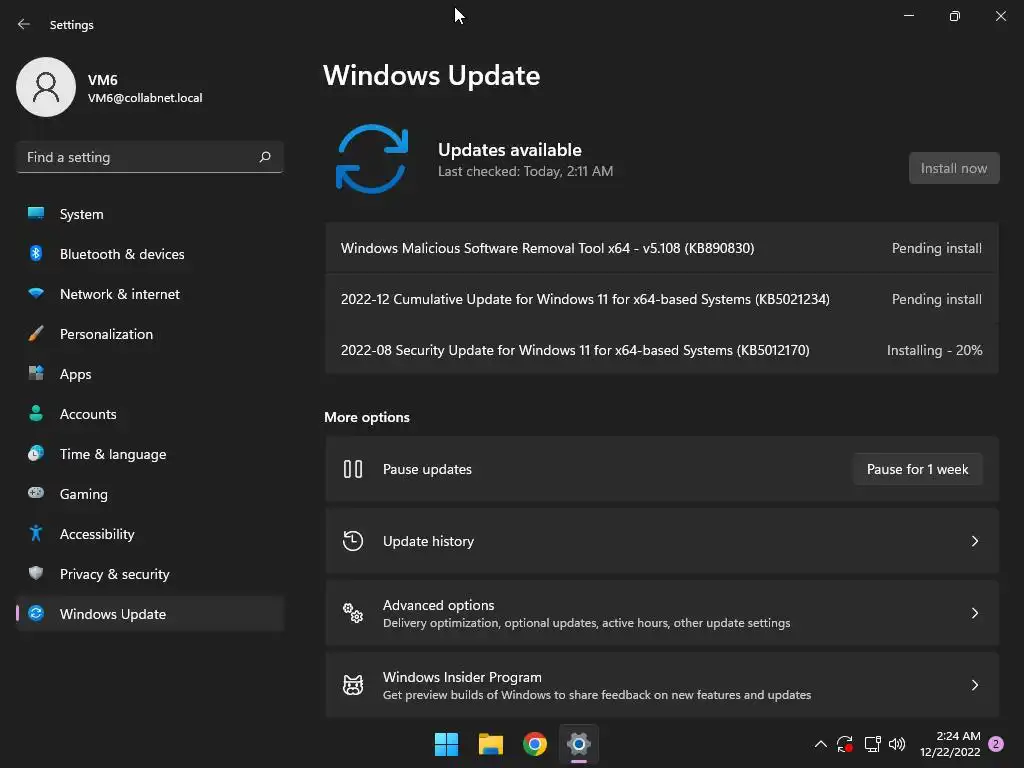The image size is (1024, 768).
Task: Click the search magnifier icon
Action: (264, 157)
